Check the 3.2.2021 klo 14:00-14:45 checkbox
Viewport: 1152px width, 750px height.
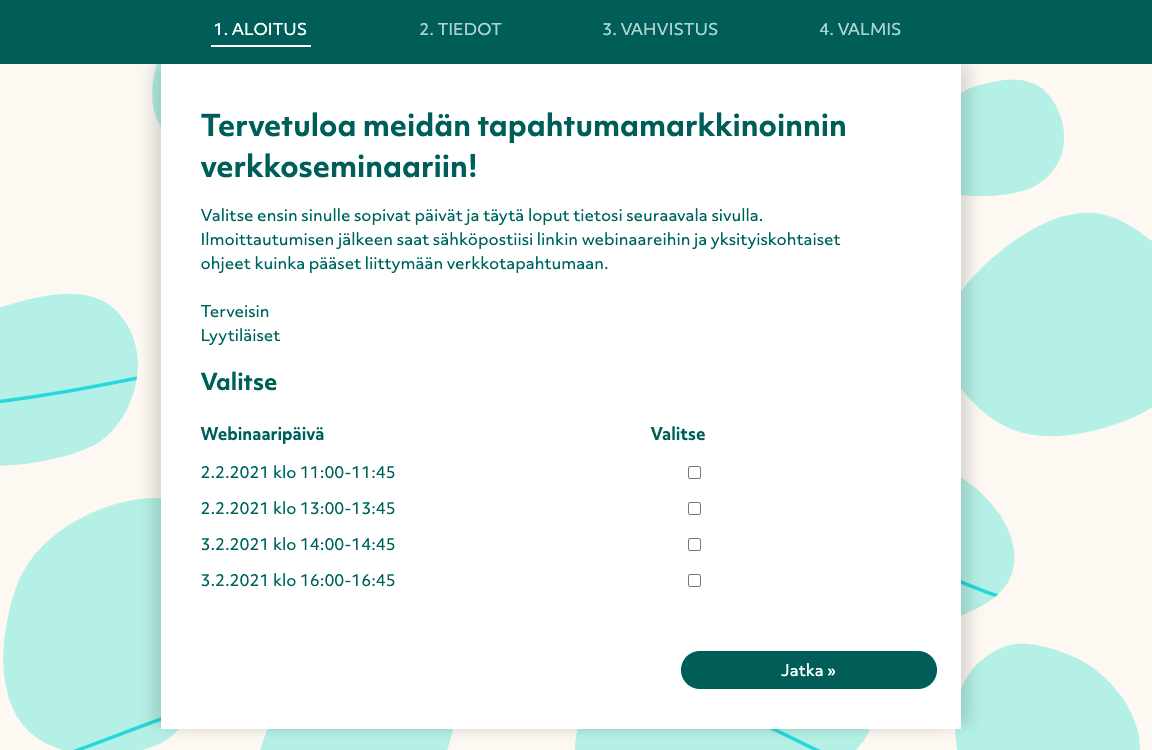(x=694, y=545)
